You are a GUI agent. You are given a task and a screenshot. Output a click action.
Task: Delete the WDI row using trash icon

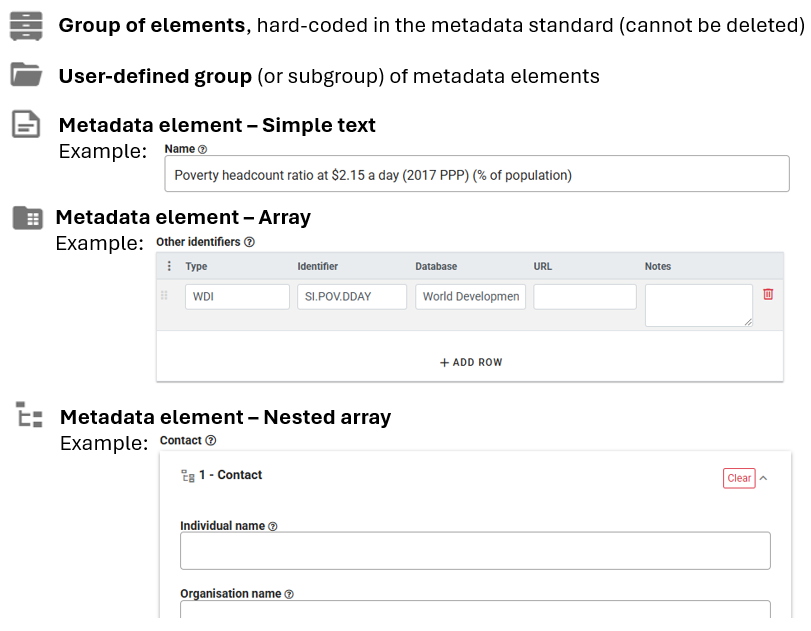pos(768,294)
